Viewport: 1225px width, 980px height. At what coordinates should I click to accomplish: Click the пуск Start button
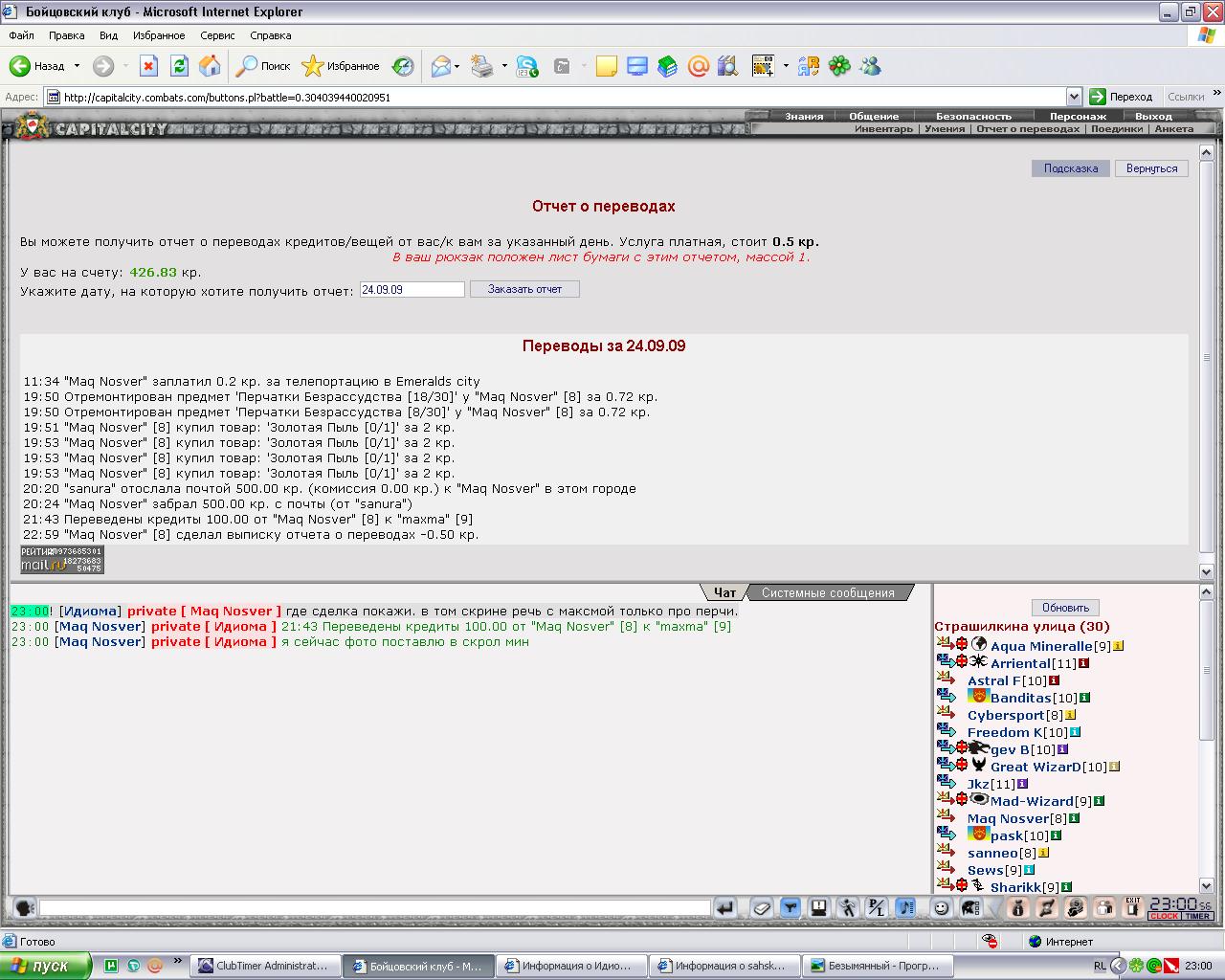[x=46, y=966]
